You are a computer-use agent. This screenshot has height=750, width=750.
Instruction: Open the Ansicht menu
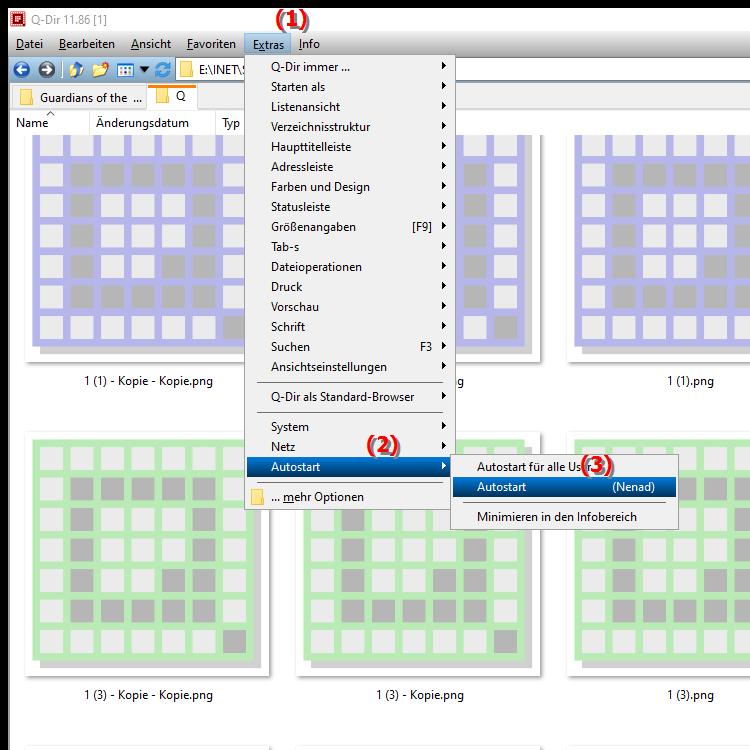point(151,44)
